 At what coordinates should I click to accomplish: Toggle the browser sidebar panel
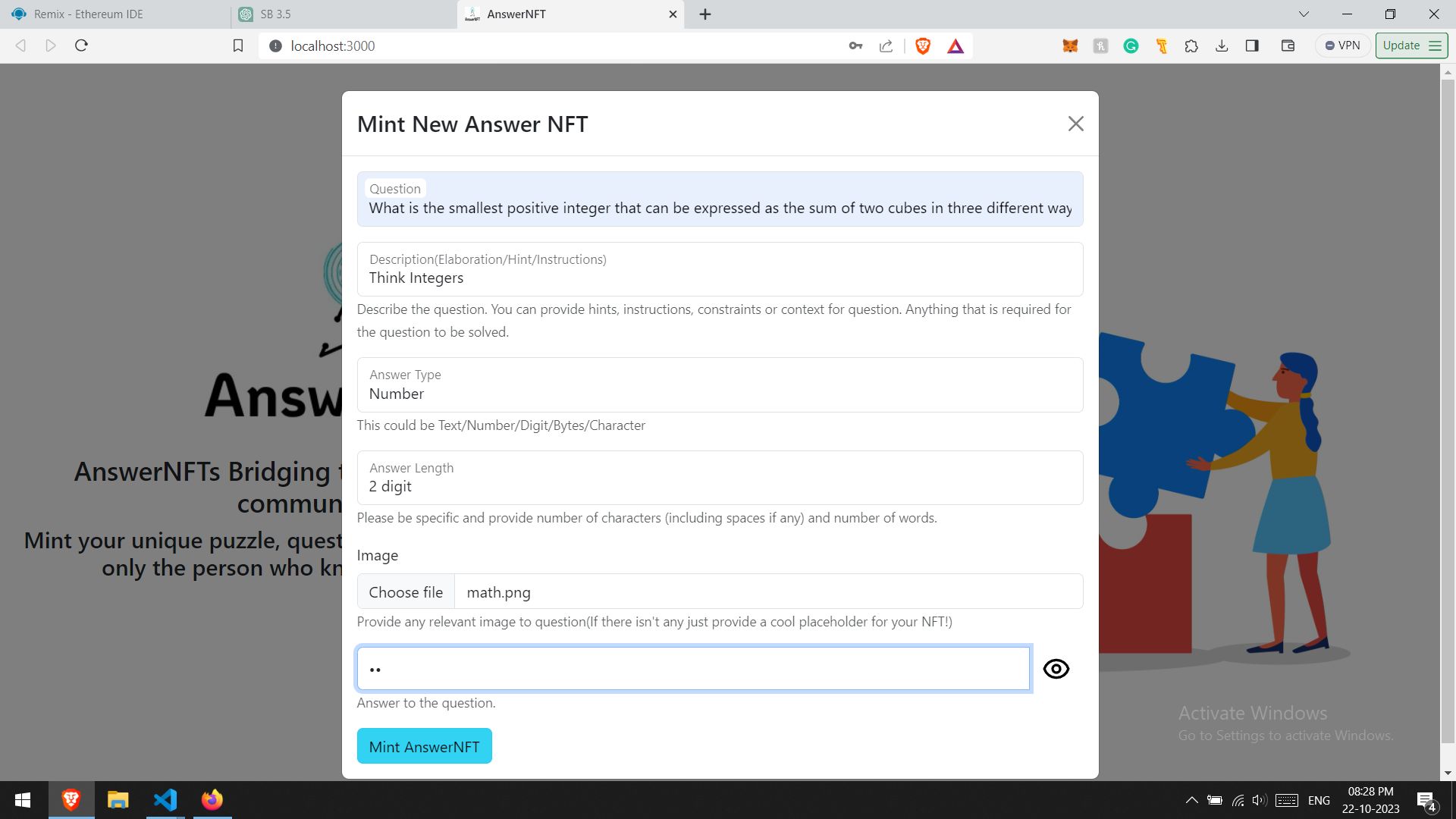click(x=1252, y=46)
